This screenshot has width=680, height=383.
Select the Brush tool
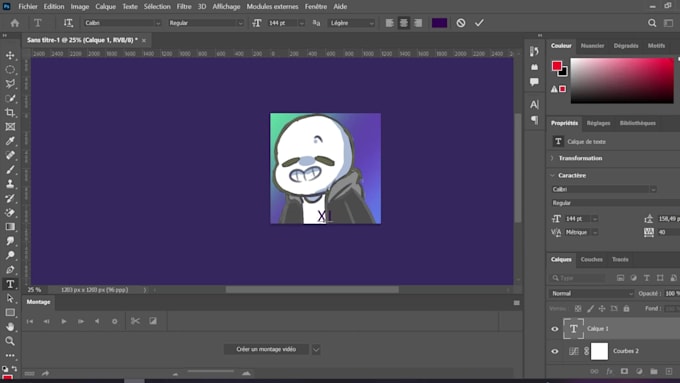click(10, 170)
